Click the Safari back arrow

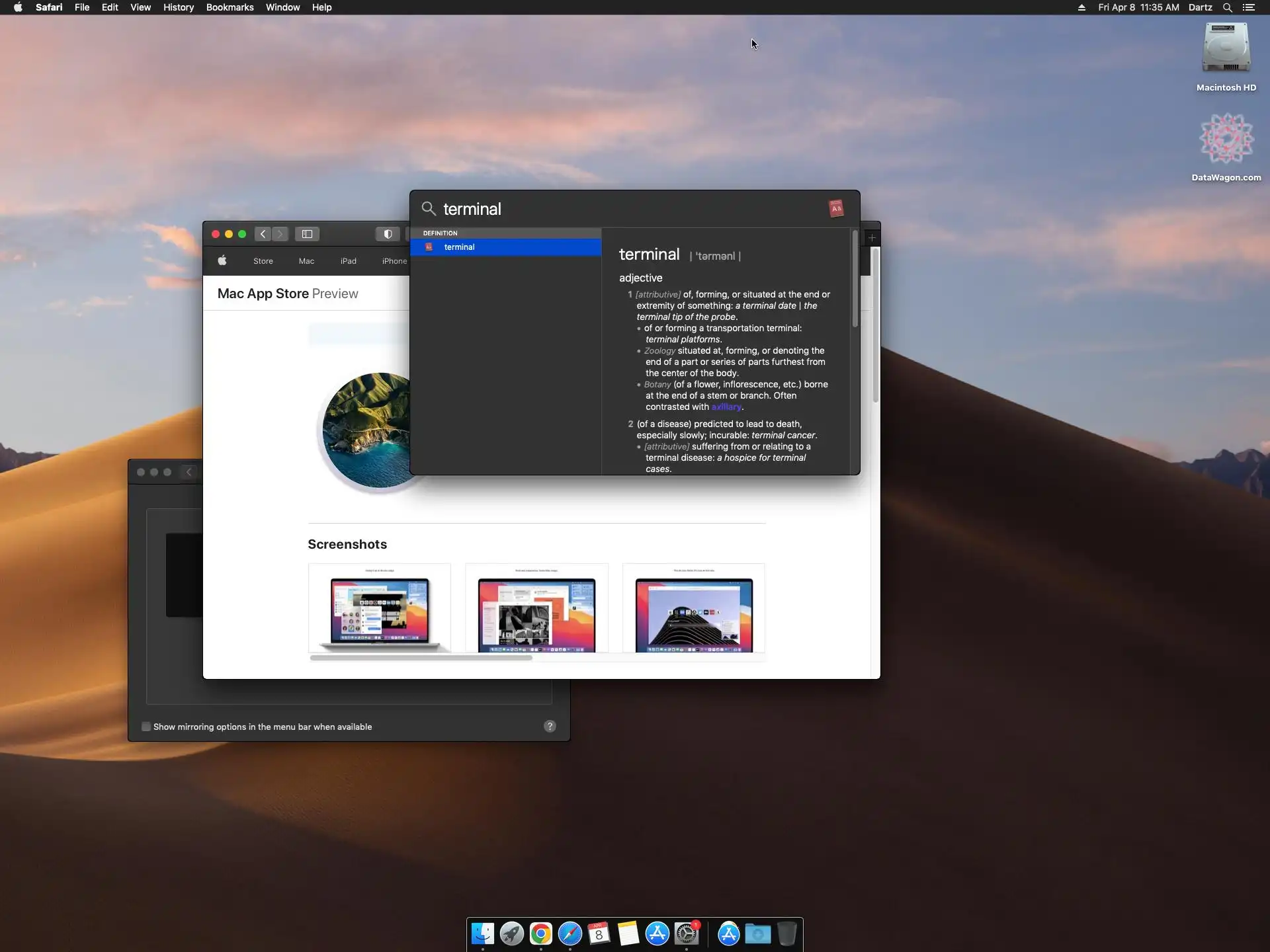click(263, 234)
